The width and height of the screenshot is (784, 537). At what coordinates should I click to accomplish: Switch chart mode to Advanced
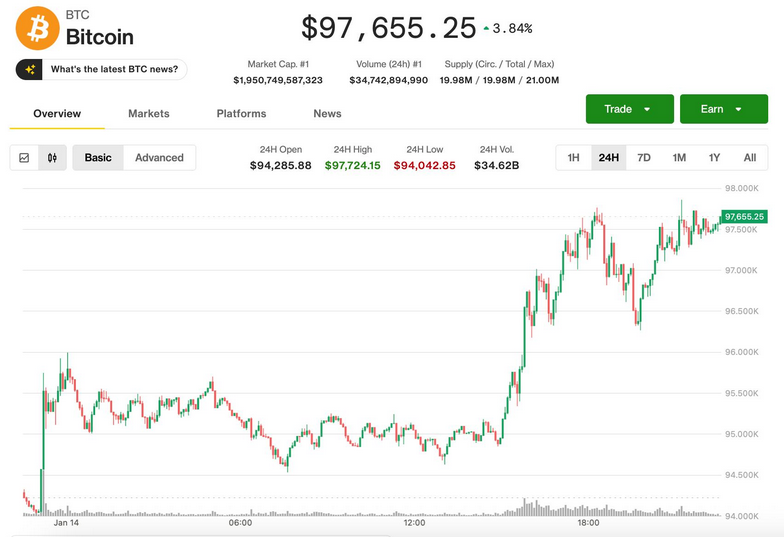coord(159,157)
